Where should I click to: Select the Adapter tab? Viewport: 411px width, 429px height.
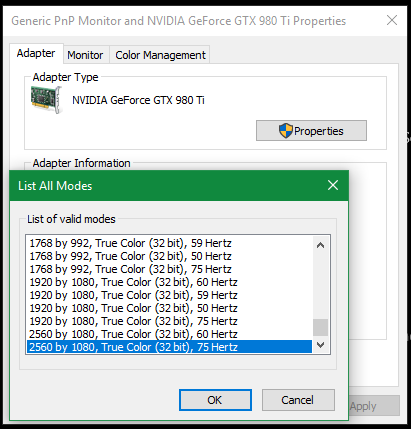tap(36, 53)
